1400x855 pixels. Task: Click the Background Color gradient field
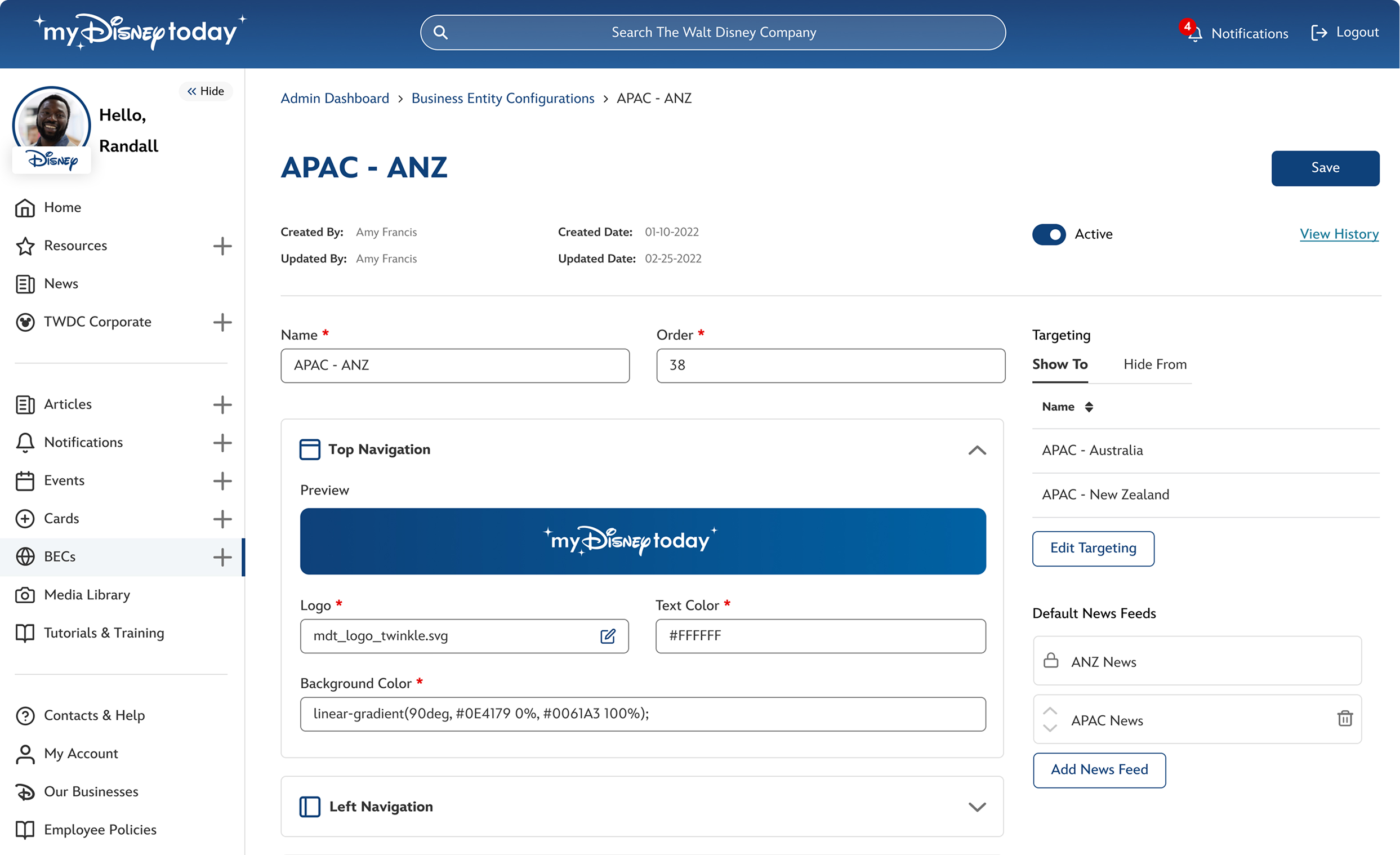tap(642, 714)
